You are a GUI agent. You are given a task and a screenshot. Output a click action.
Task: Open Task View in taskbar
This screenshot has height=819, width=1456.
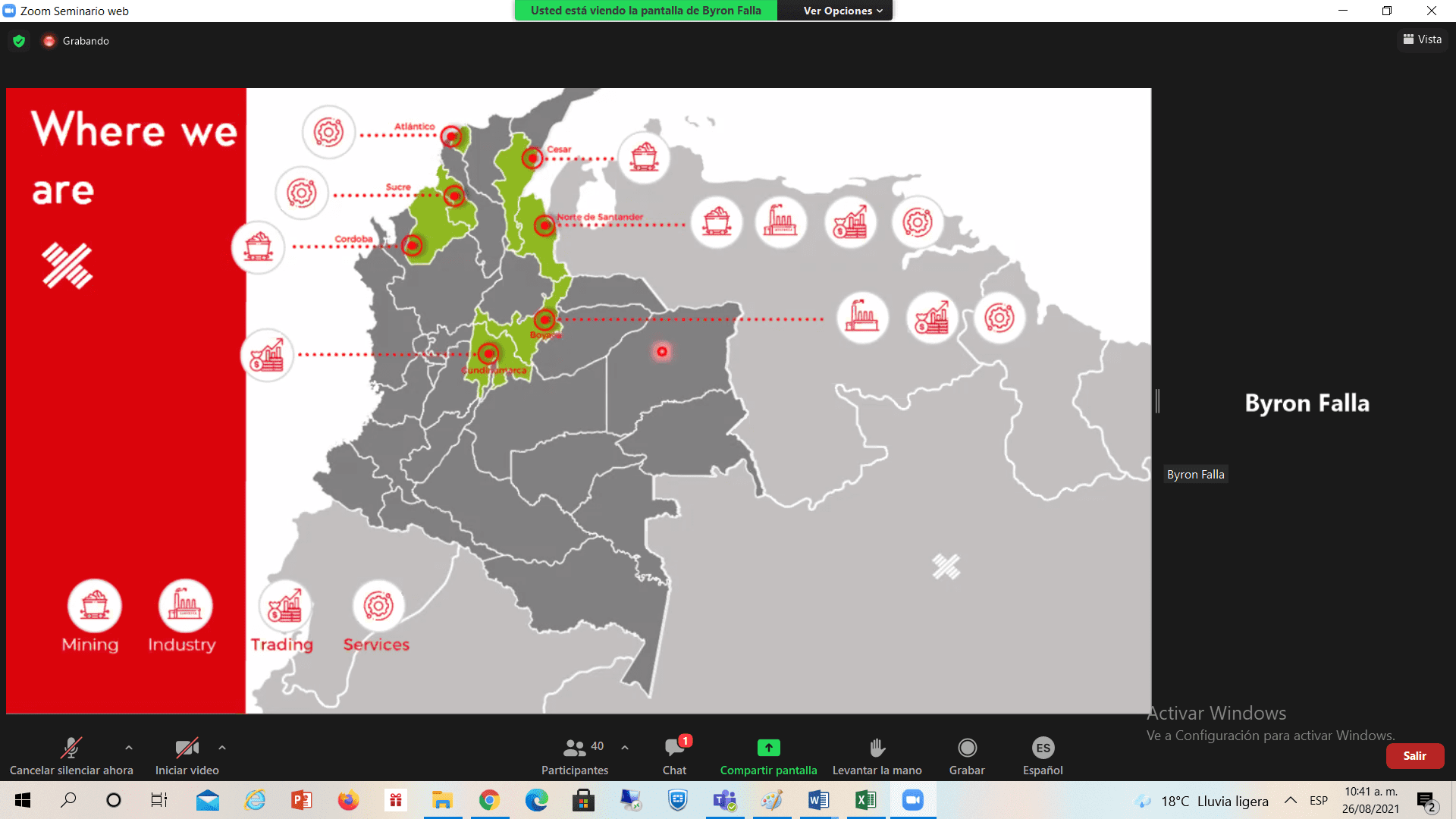pyautogui.click(x=159, y=800)
